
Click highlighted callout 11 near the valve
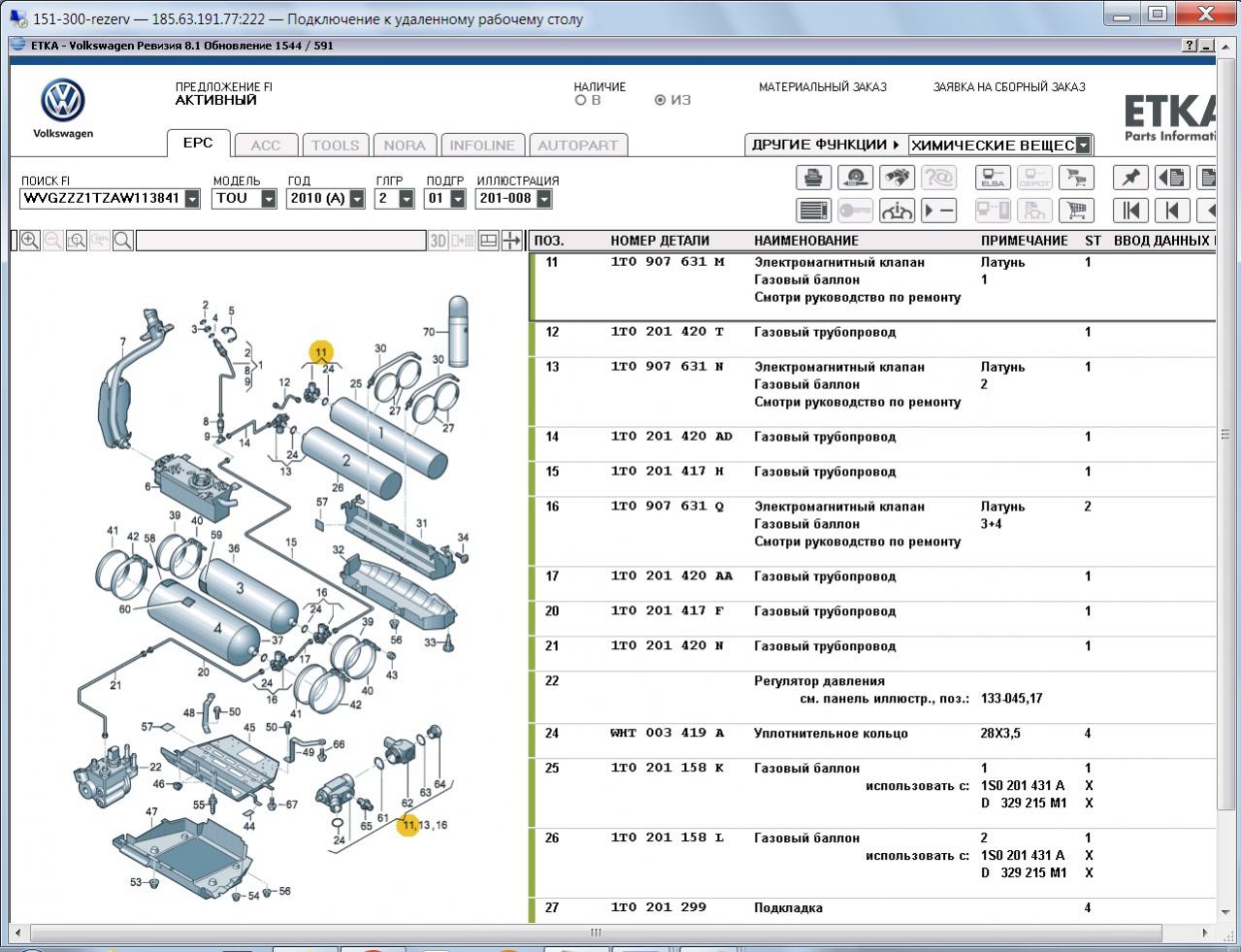coord(321,353)
